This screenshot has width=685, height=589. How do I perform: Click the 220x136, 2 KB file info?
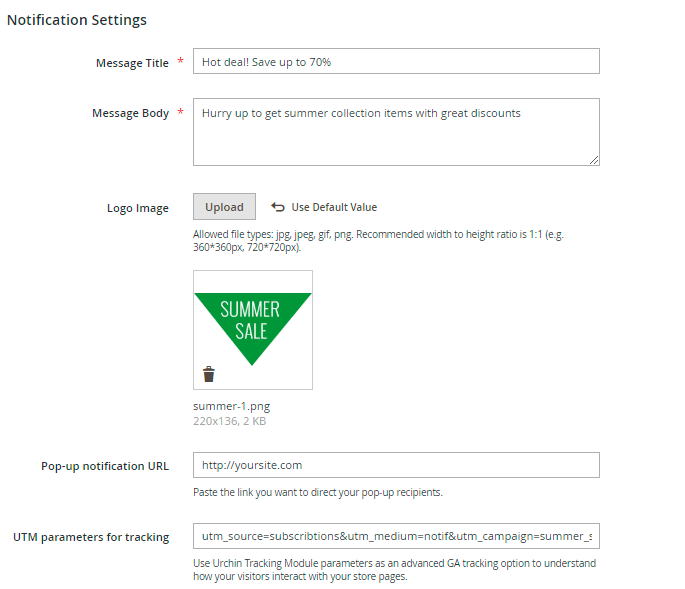[229, 421]
